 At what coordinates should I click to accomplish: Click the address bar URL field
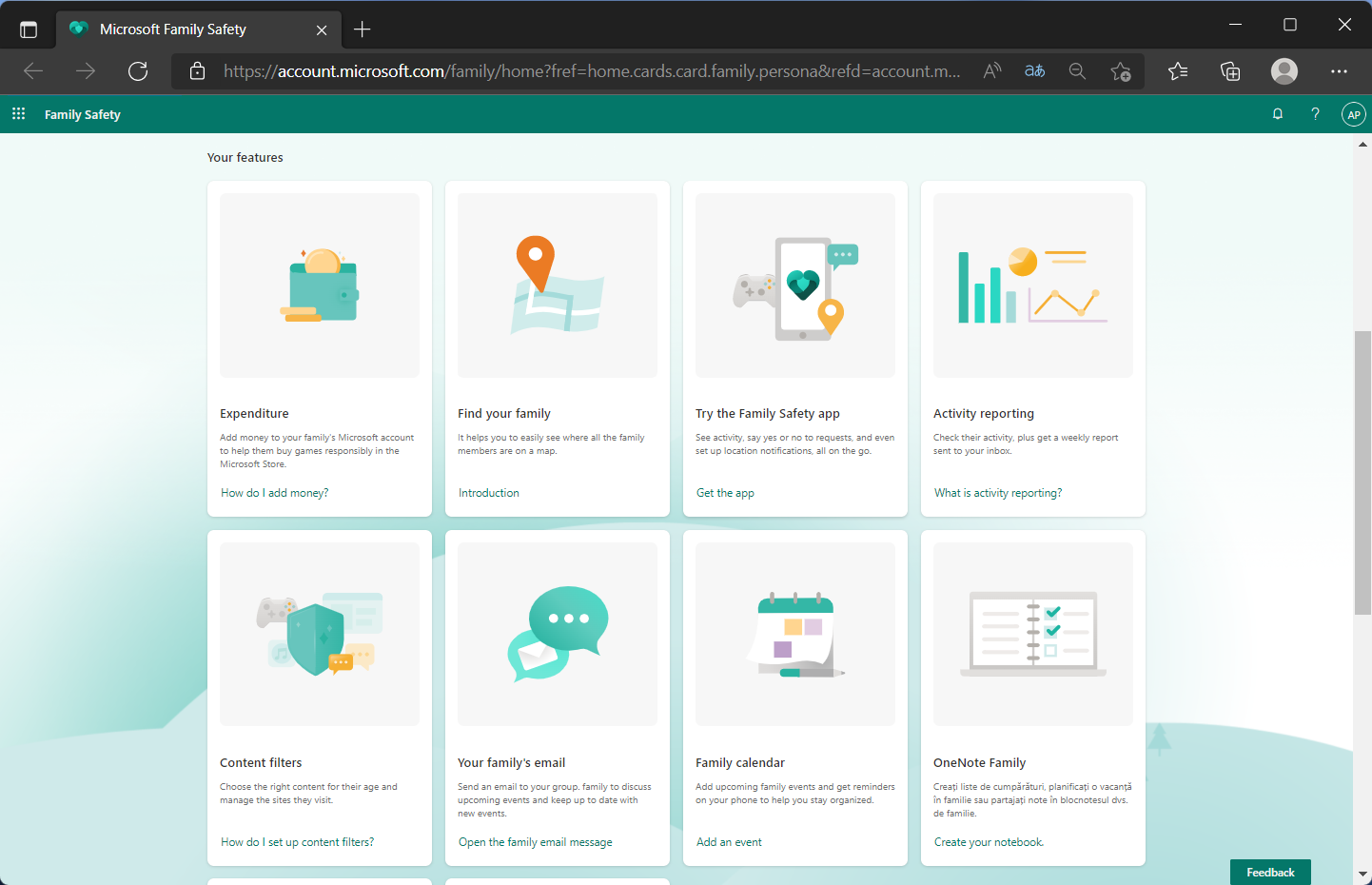point(590,71)
